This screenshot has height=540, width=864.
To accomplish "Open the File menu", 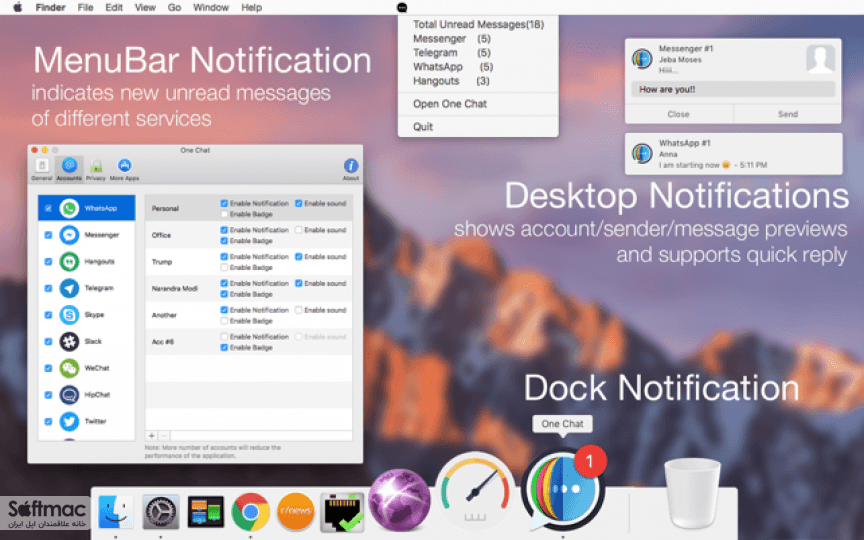I will click(85, 7).
